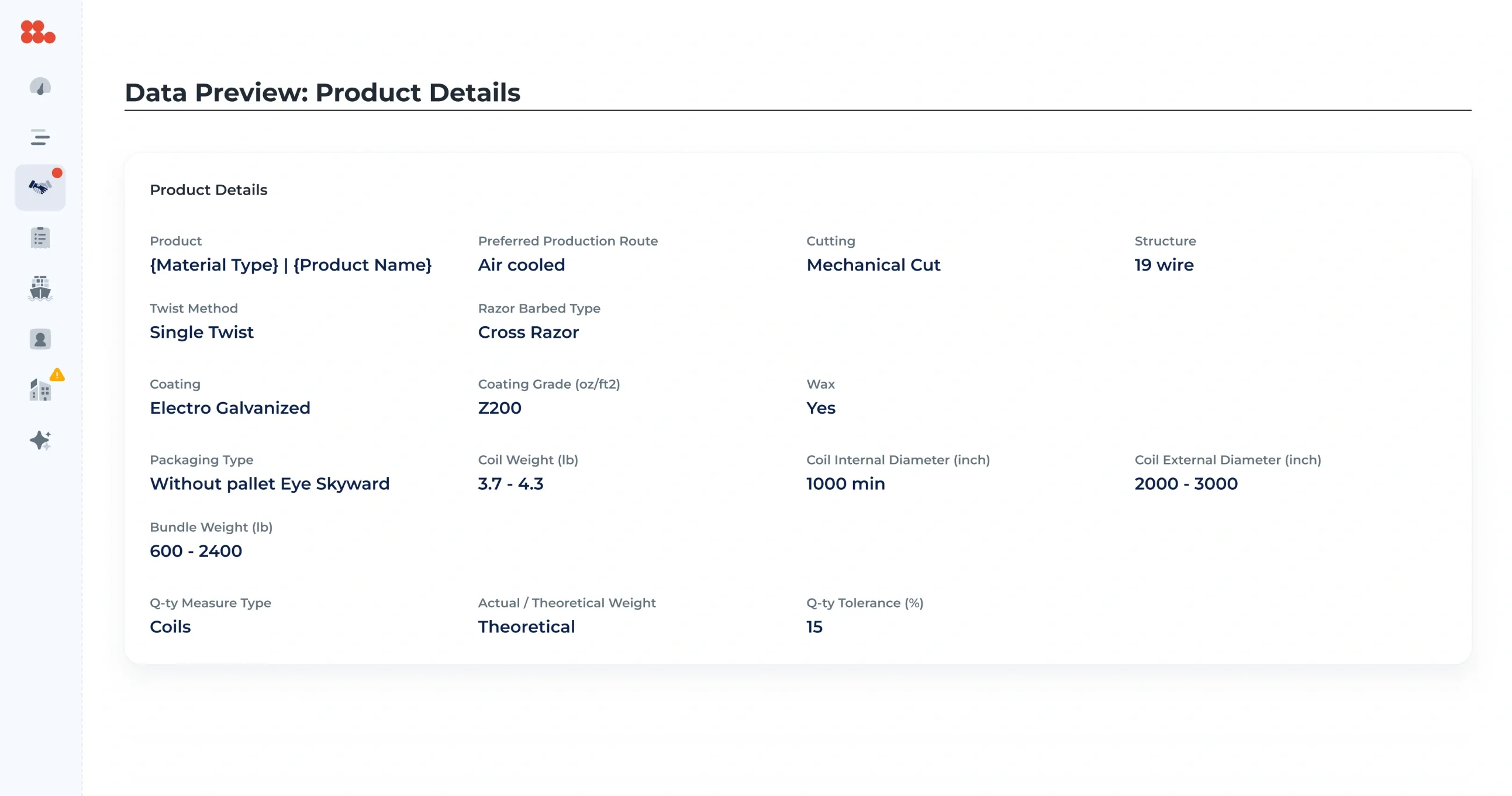This screenshot has width=1512, height=796.
Task: Click the 'Packaging Type' label
Action: click(201, 460)
